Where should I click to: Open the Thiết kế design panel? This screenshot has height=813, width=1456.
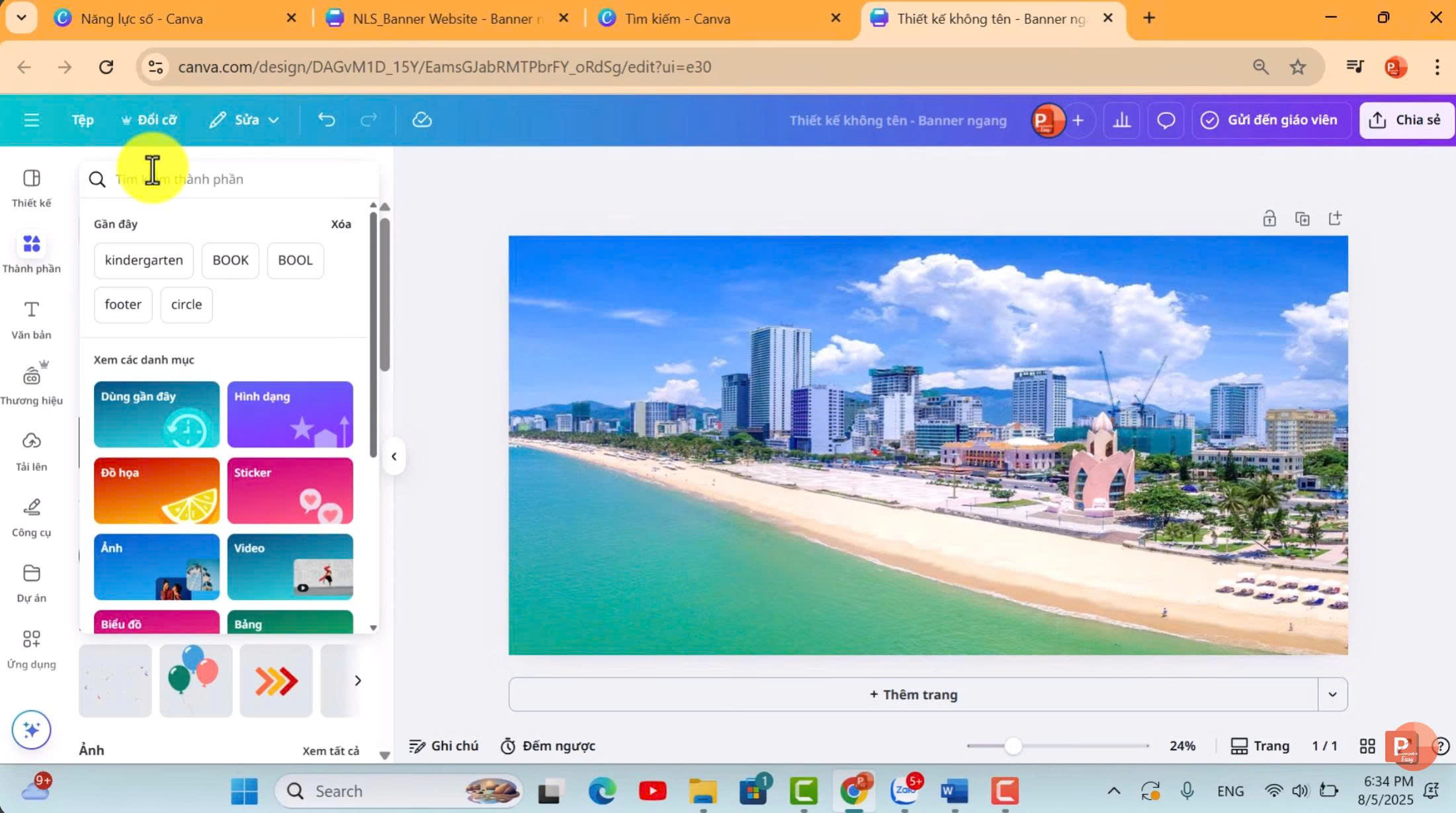pyautogui.click(x=31, y=188)
